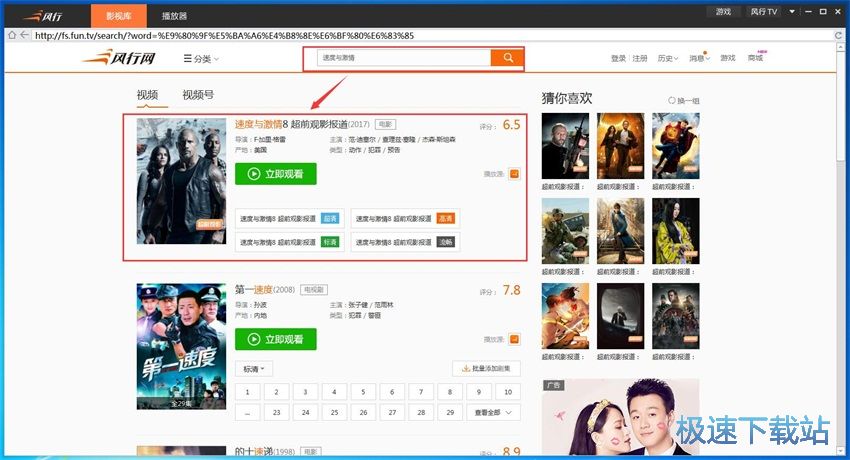The height and width of the screenshot is (460, 850).
Task: Click the play-source icon for 第一速度
Action: (x=514, y=339)
